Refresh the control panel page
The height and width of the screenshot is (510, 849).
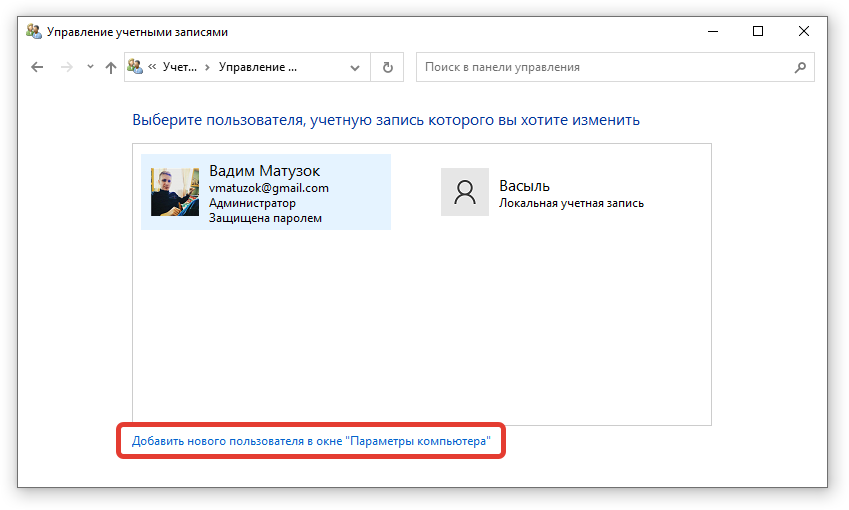(x=387, y=68)
